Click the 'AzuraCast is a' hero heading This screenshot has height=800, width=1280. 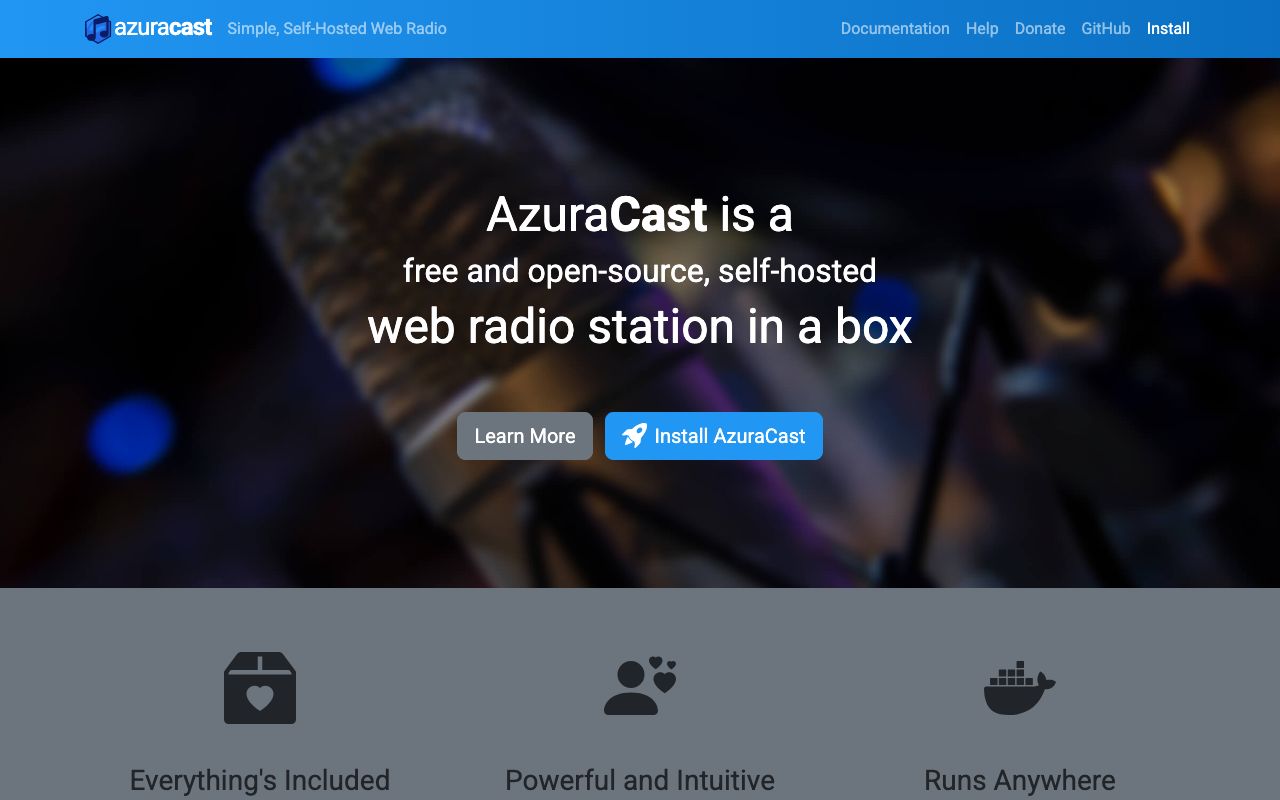(x=640, y=215)
